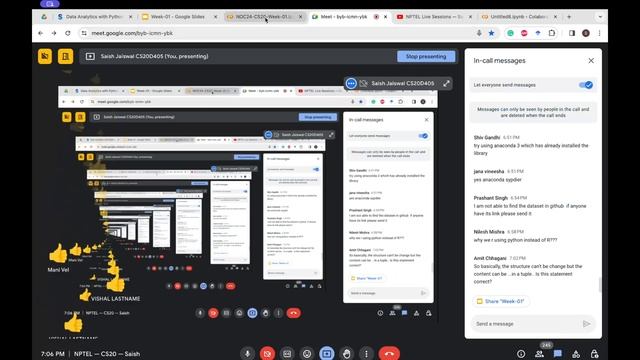Open host controls lock icon
This screenshot has height=360, width=640.
[594, 354]
